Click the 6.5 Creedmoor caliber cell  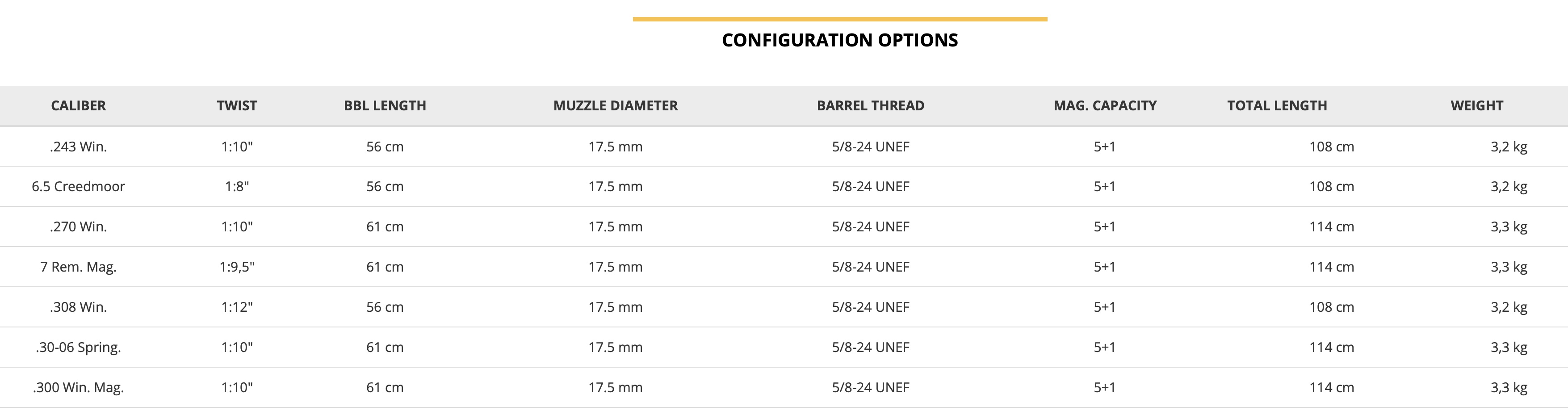pos(78,187)
